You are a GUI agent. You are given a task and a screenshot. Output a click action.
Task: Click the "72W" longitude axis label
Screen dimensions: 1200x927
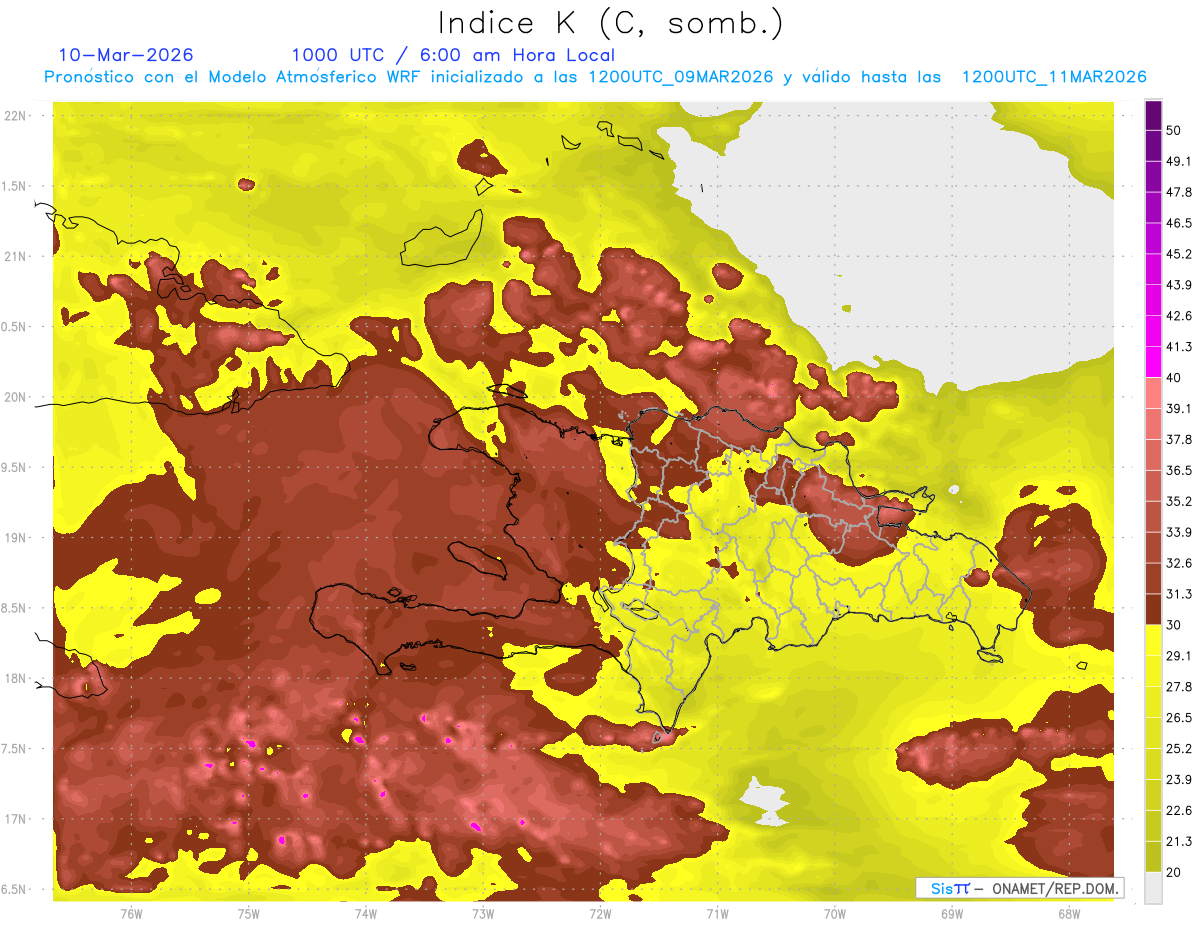point(600,913)
